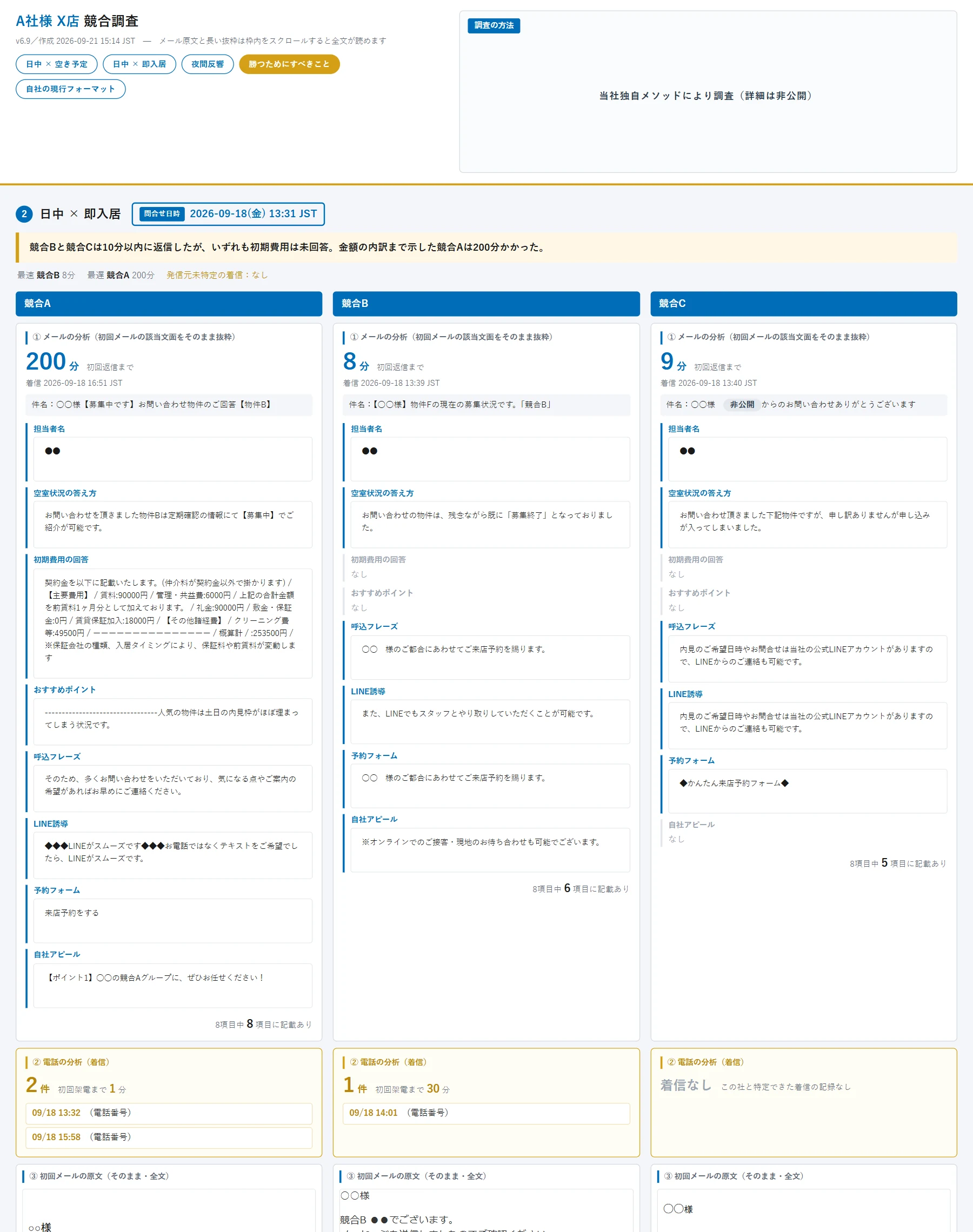Select the 夜間反響 navigation pill
Screen dimensions: 973x1232
208,64
